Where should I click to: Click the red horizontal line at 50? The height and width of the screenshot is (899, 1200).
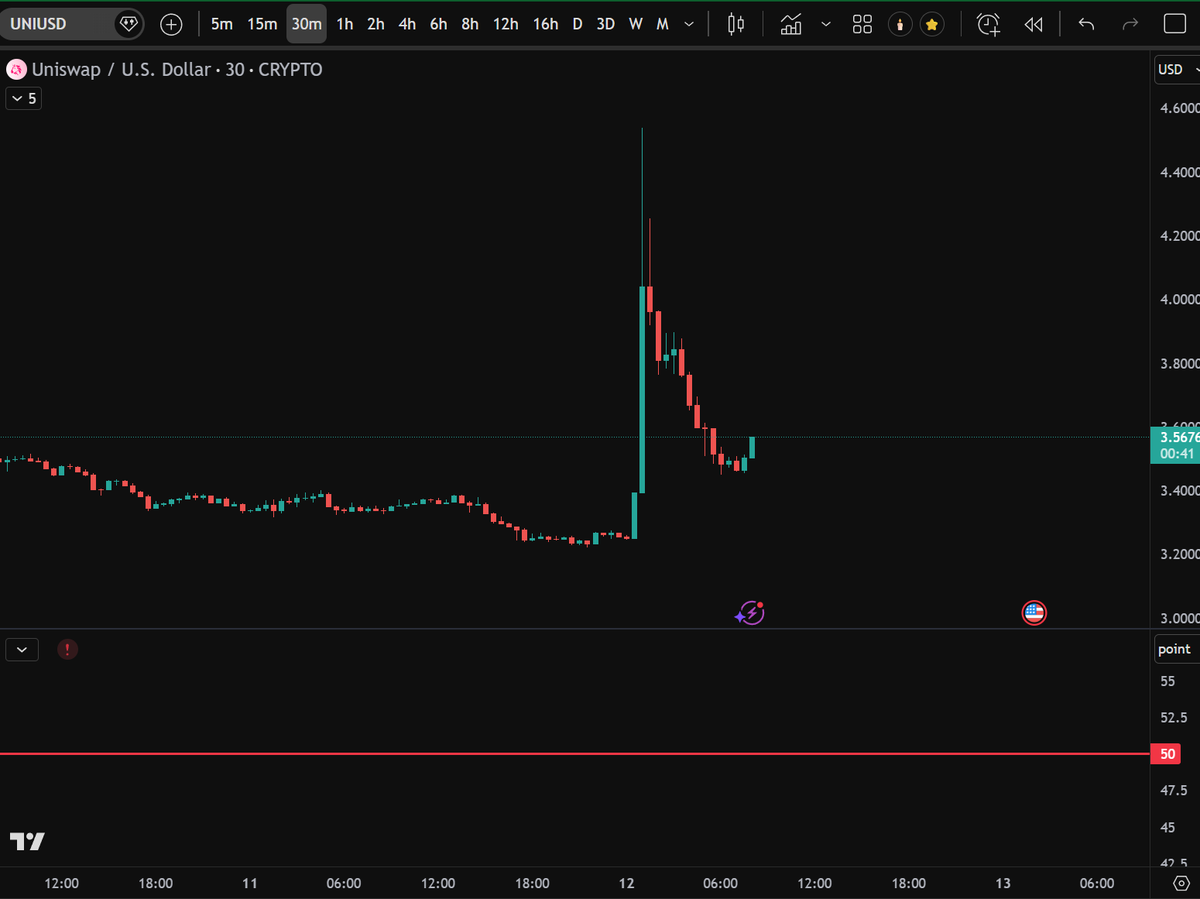(575, 754)
